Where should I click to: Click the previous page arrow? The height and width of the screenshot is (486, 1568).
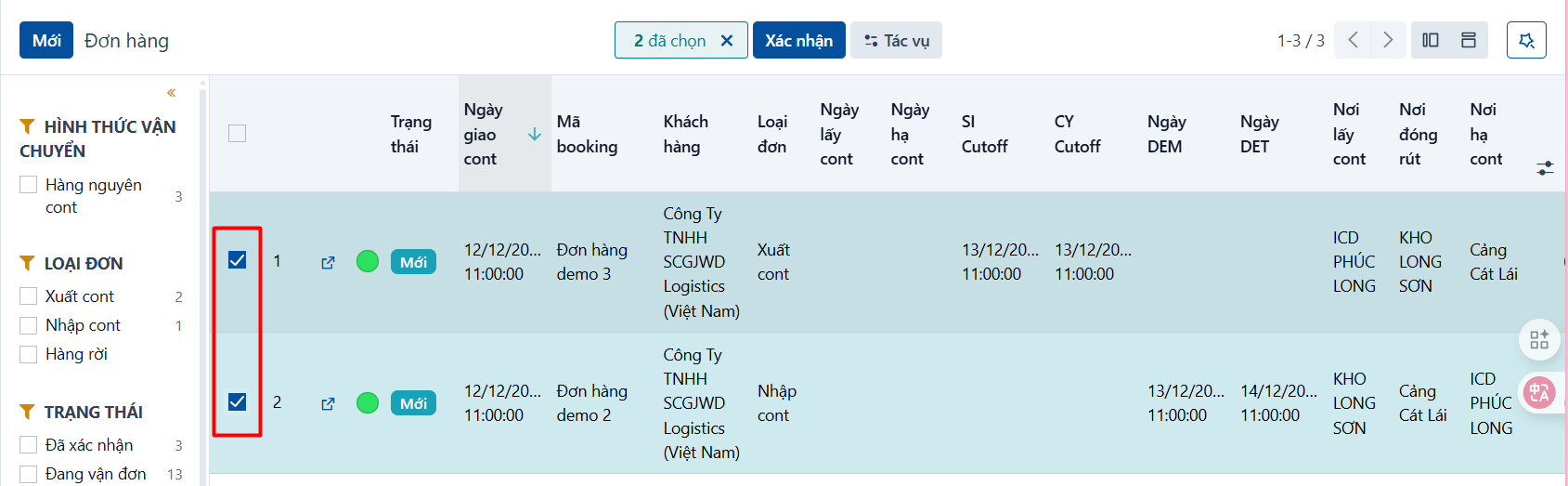click(1353, 40)
